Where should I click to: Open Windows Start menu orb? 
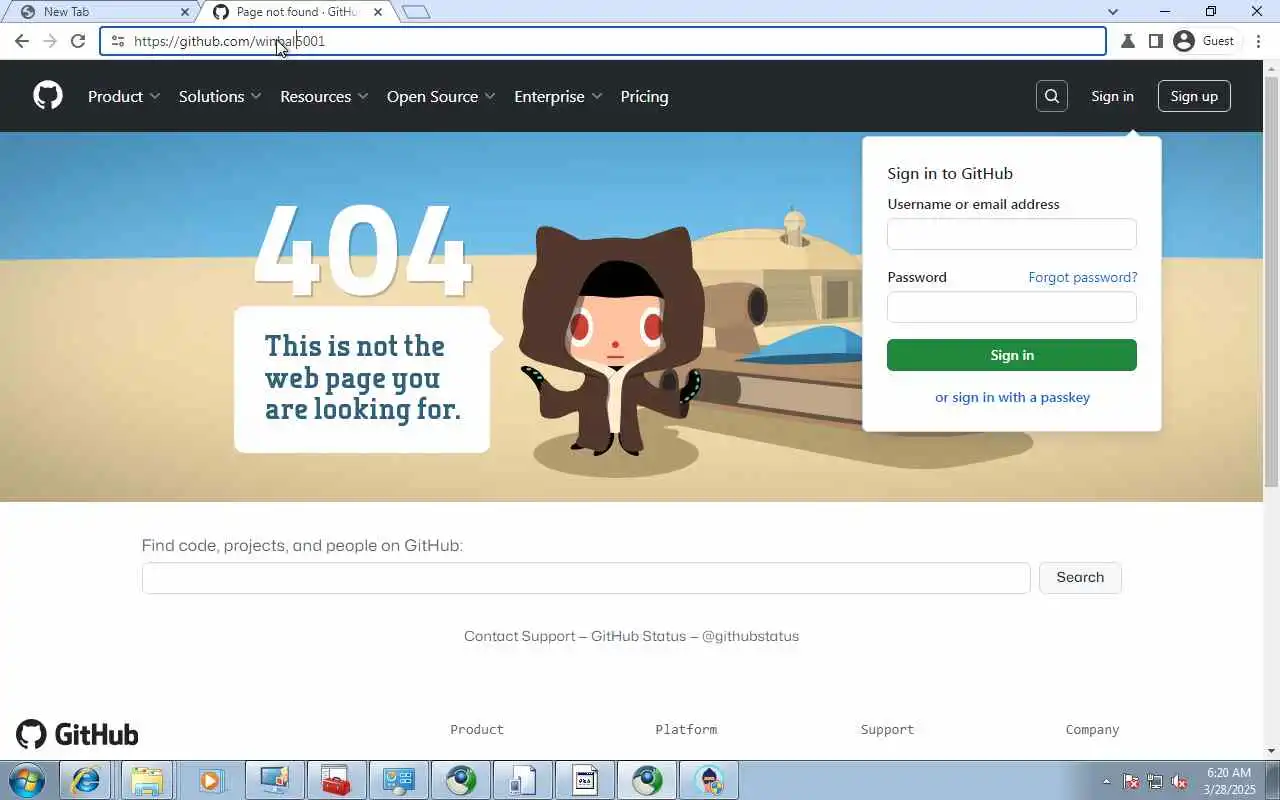pyautogui.click(x=27, y=780)
